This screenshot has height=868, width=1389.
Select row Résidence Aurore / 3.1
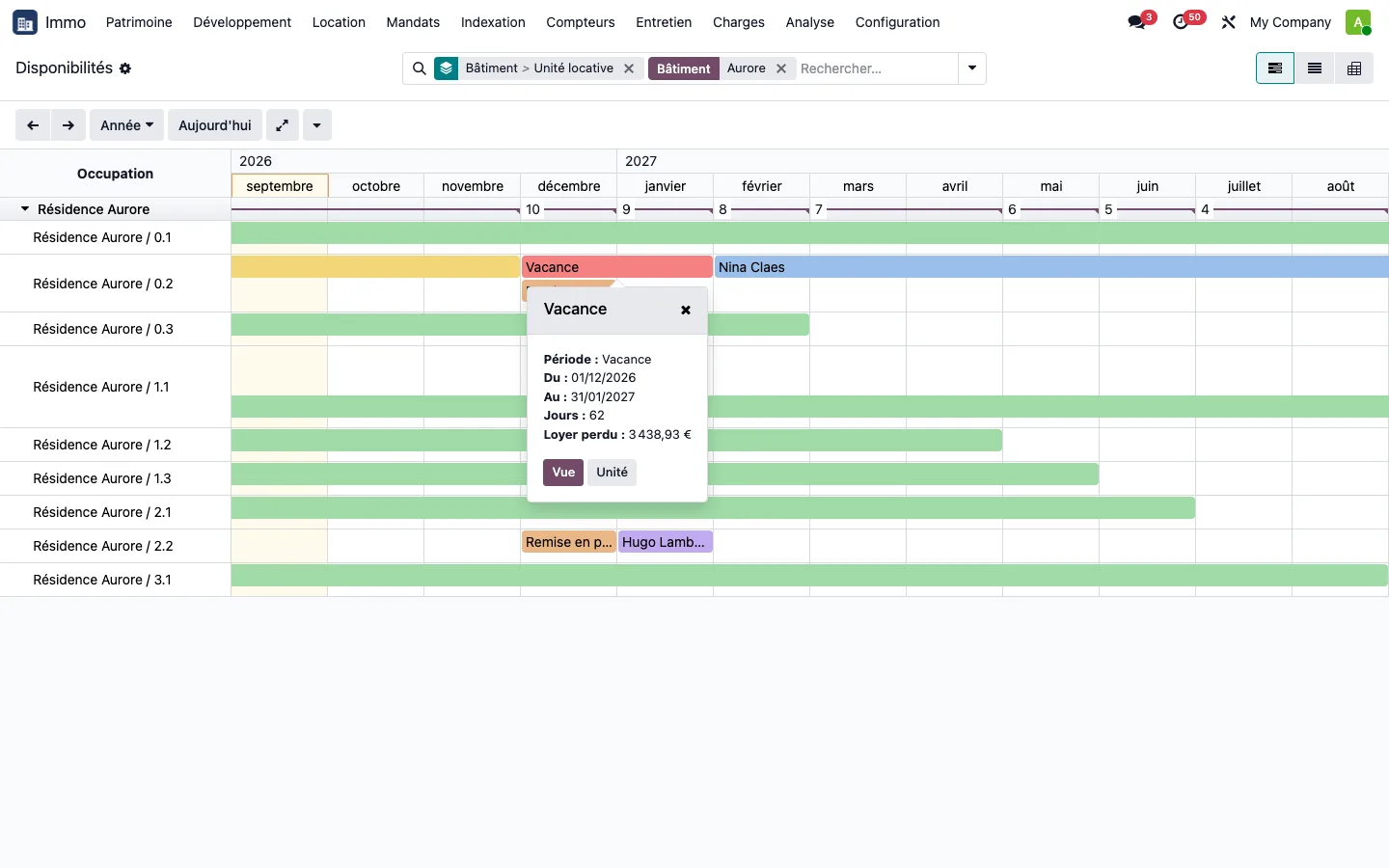tap(115, 580)
